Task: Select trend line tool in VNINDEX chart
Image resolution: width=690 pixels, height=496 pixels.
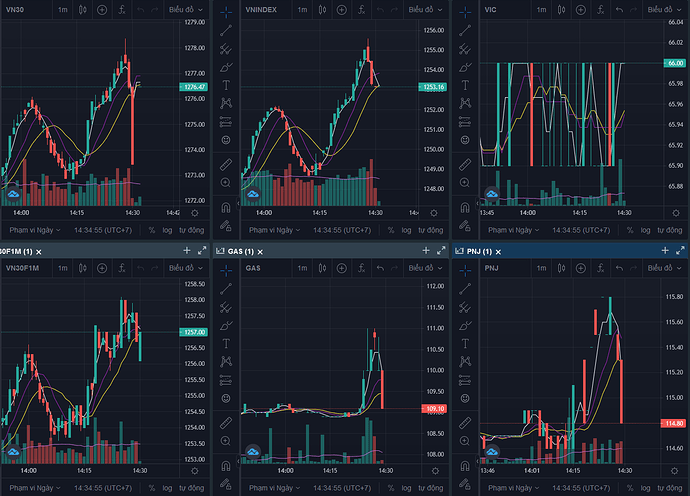Action: tap(226, 30)
